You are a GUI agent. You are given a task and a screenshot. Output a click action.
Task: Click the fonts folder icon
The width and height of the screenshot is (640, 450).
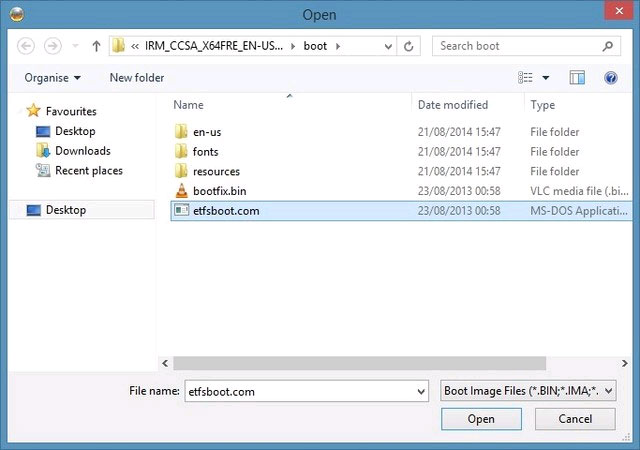tap(181, 151)
